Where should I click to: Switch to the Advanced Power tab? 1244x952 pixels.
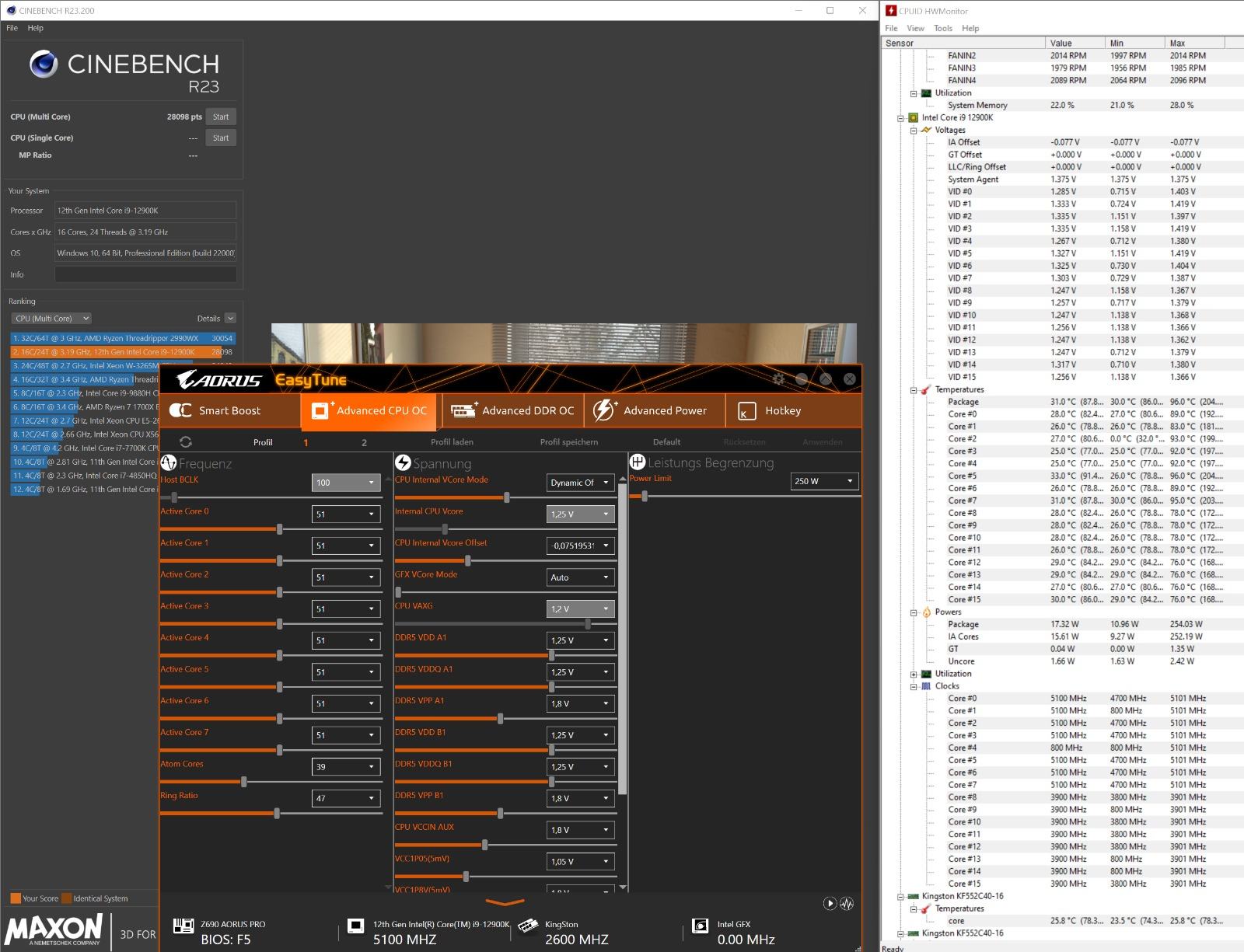point(654,410)
